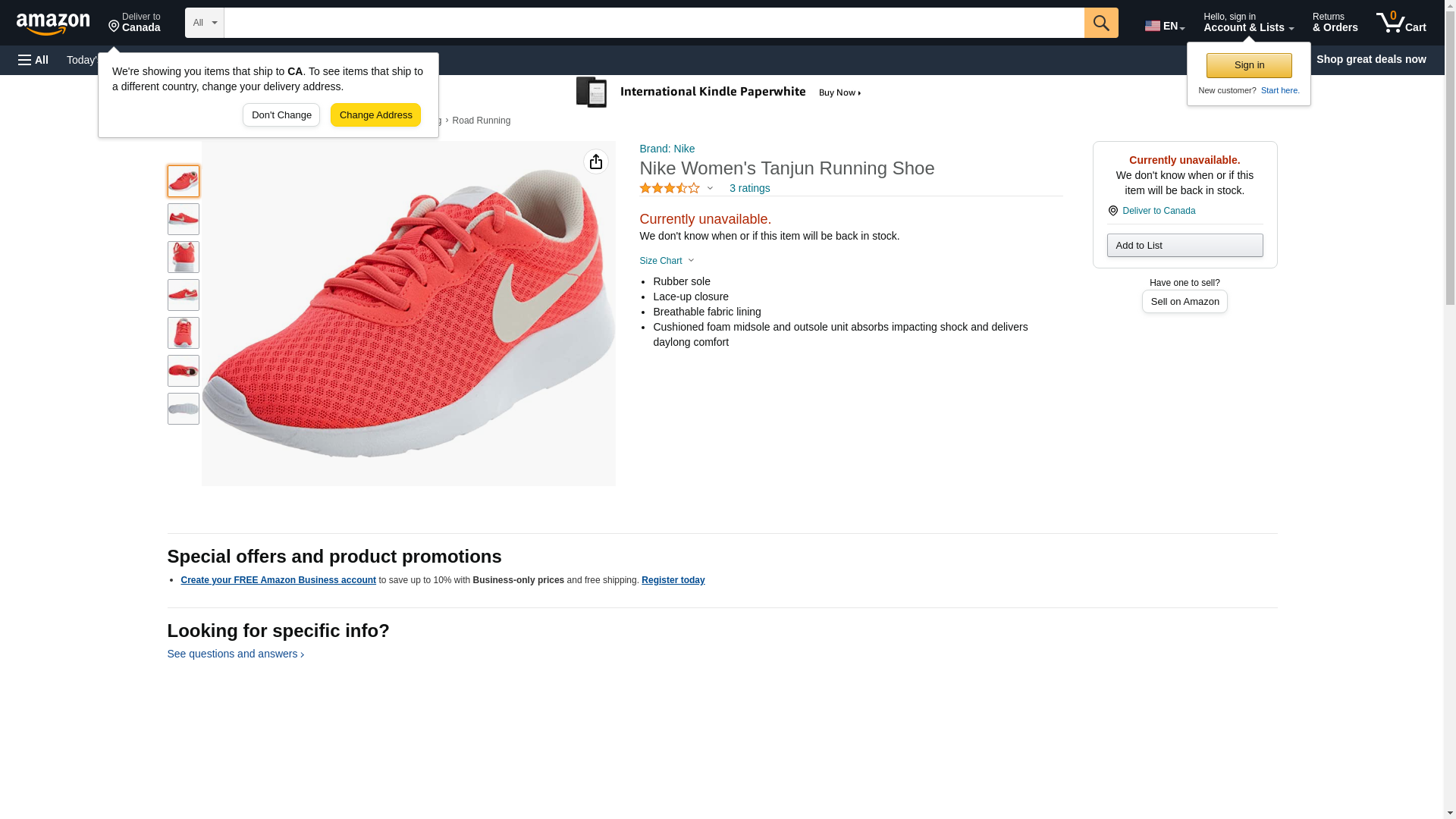Click the star rating icons
This screenshot has width=1456, height=819.
click(670, 188)
